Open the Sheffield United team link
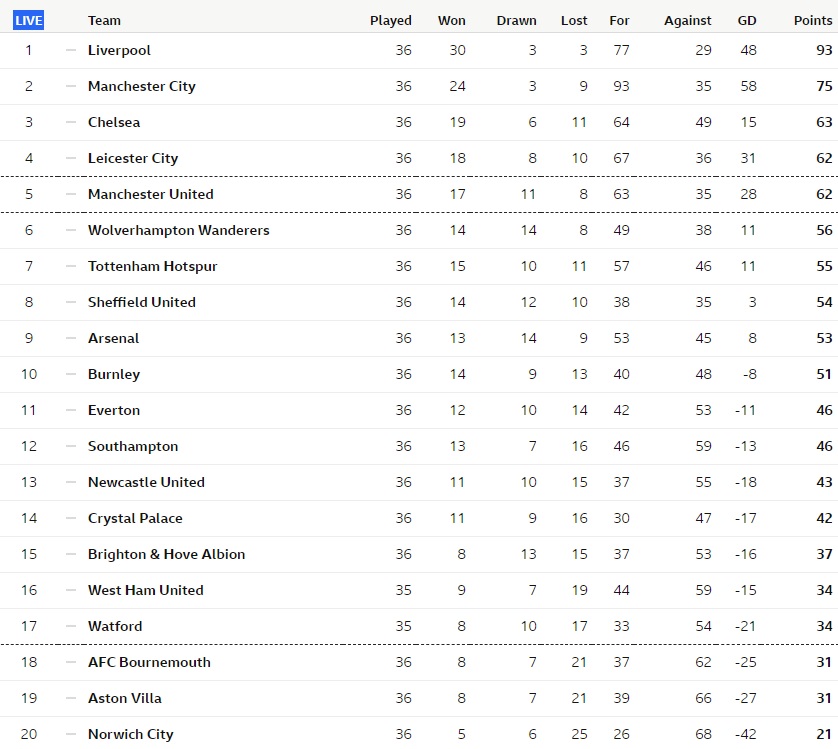This screenshot has height=749, width=838. point(142,302)
